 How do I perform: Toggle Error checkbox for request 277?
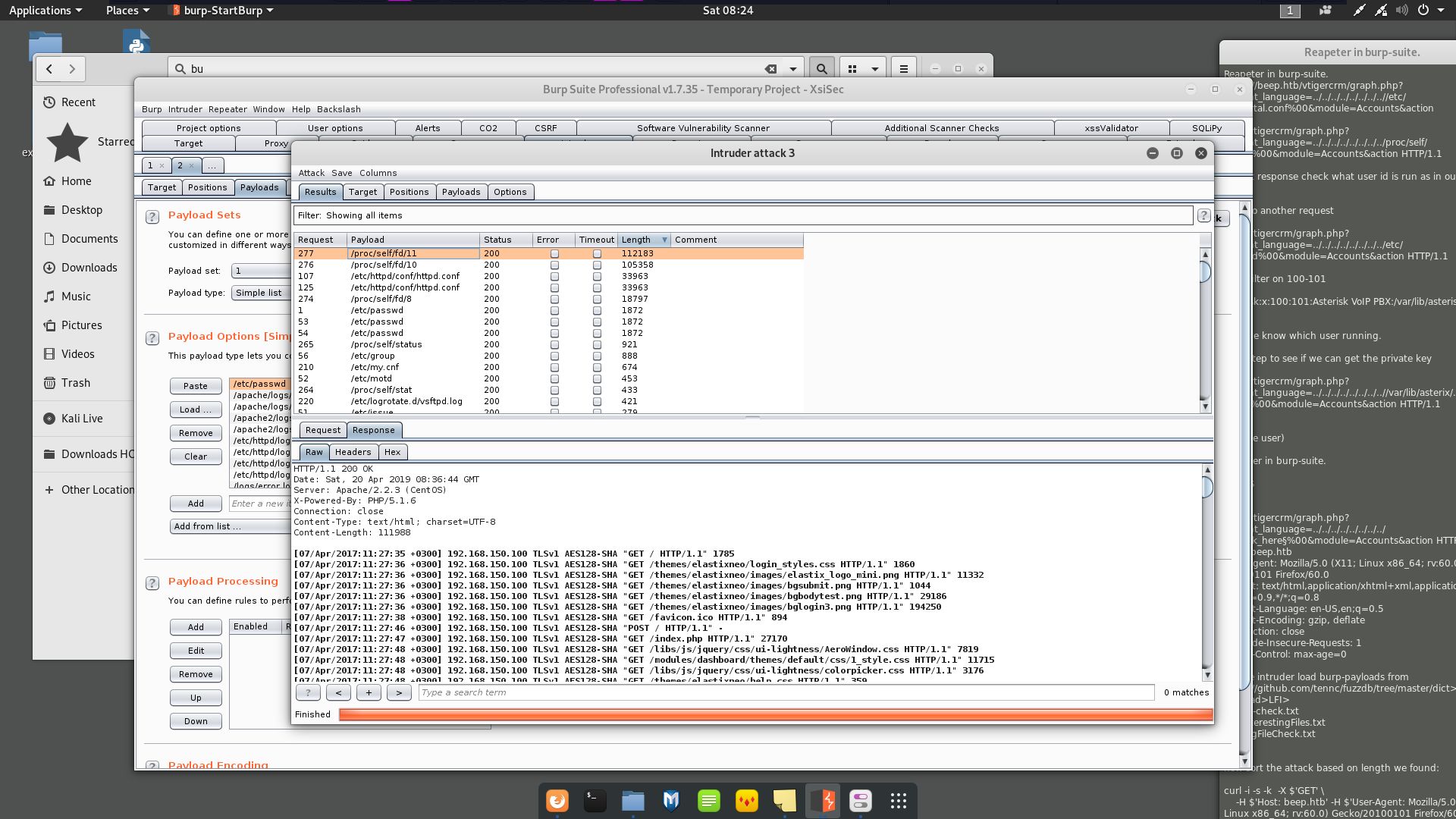coord(554,254)
